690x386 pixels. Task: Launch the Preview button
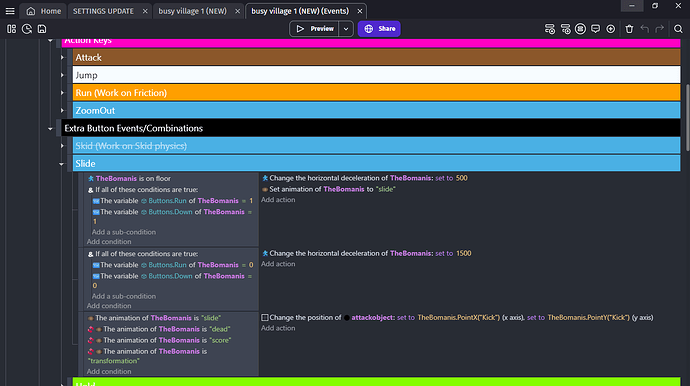[x=314, y=29]
